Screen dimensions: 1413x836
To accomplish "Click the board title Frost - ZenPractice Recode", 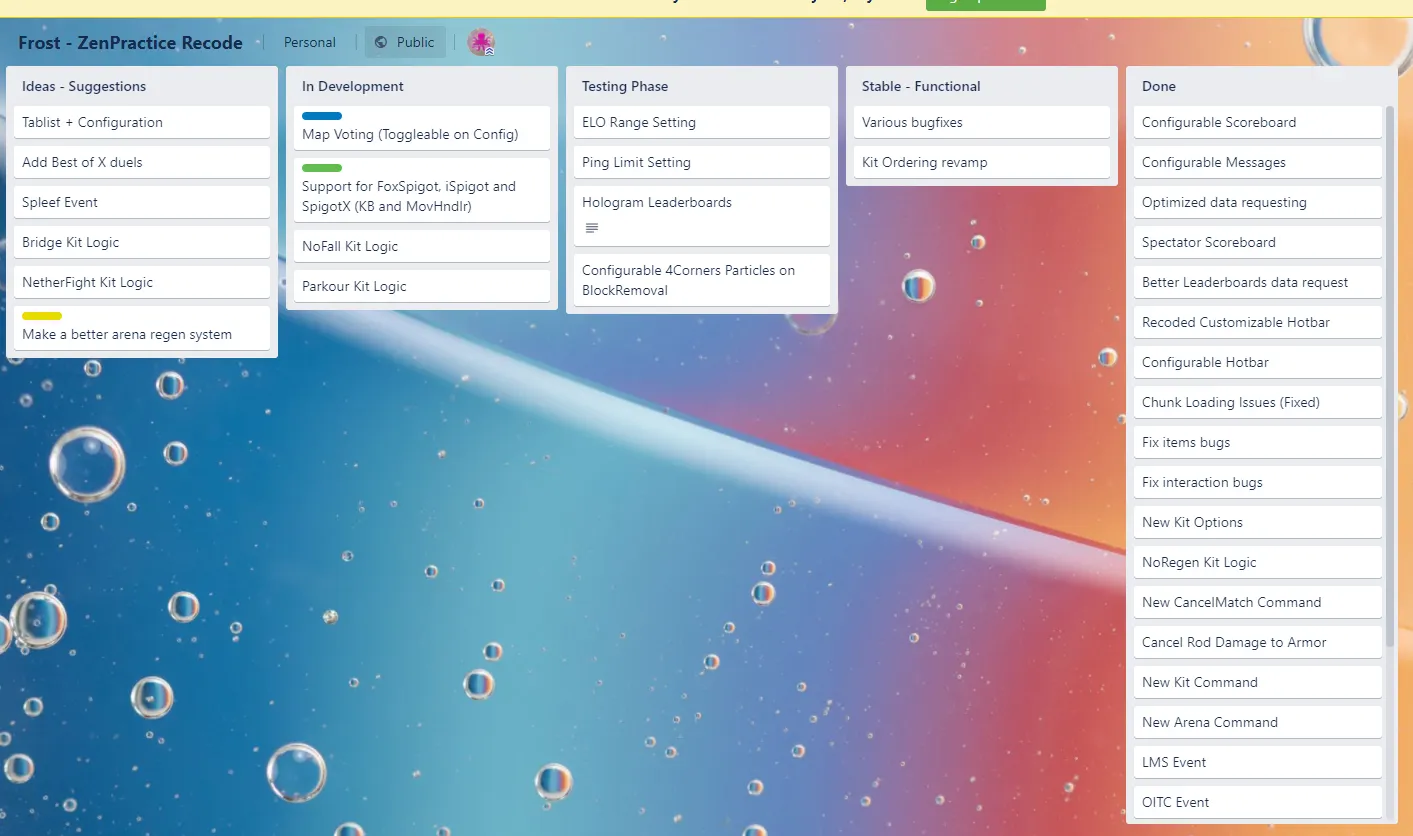I will (x=130, y=43).
